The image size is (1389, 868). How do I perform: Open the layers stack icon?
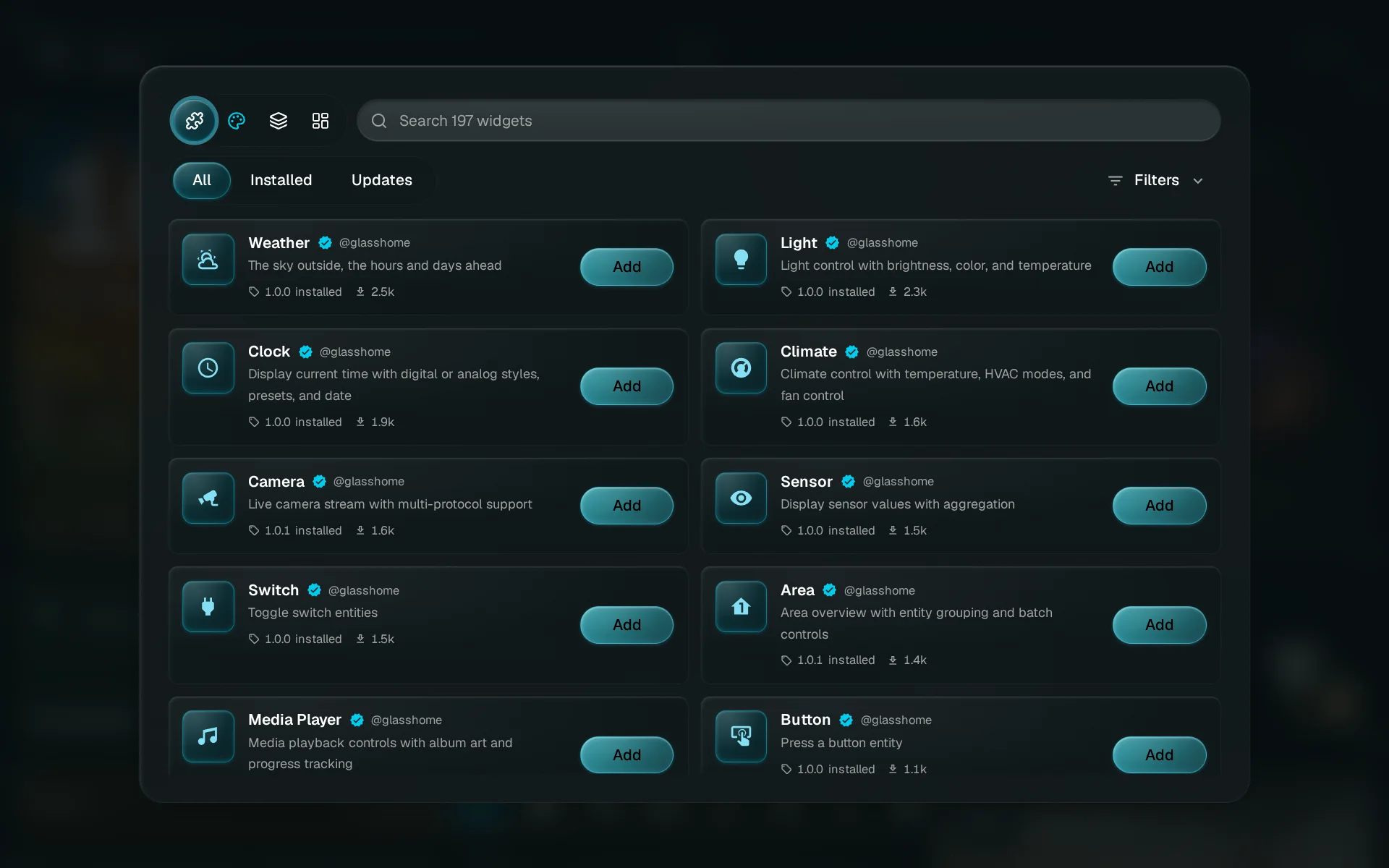coord(279,121)
